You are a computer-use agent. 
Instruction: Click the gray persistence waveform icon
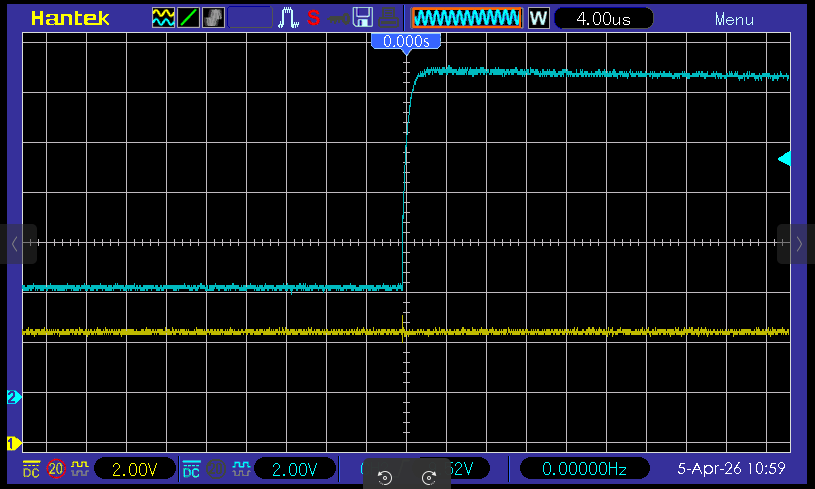(213, 17)
